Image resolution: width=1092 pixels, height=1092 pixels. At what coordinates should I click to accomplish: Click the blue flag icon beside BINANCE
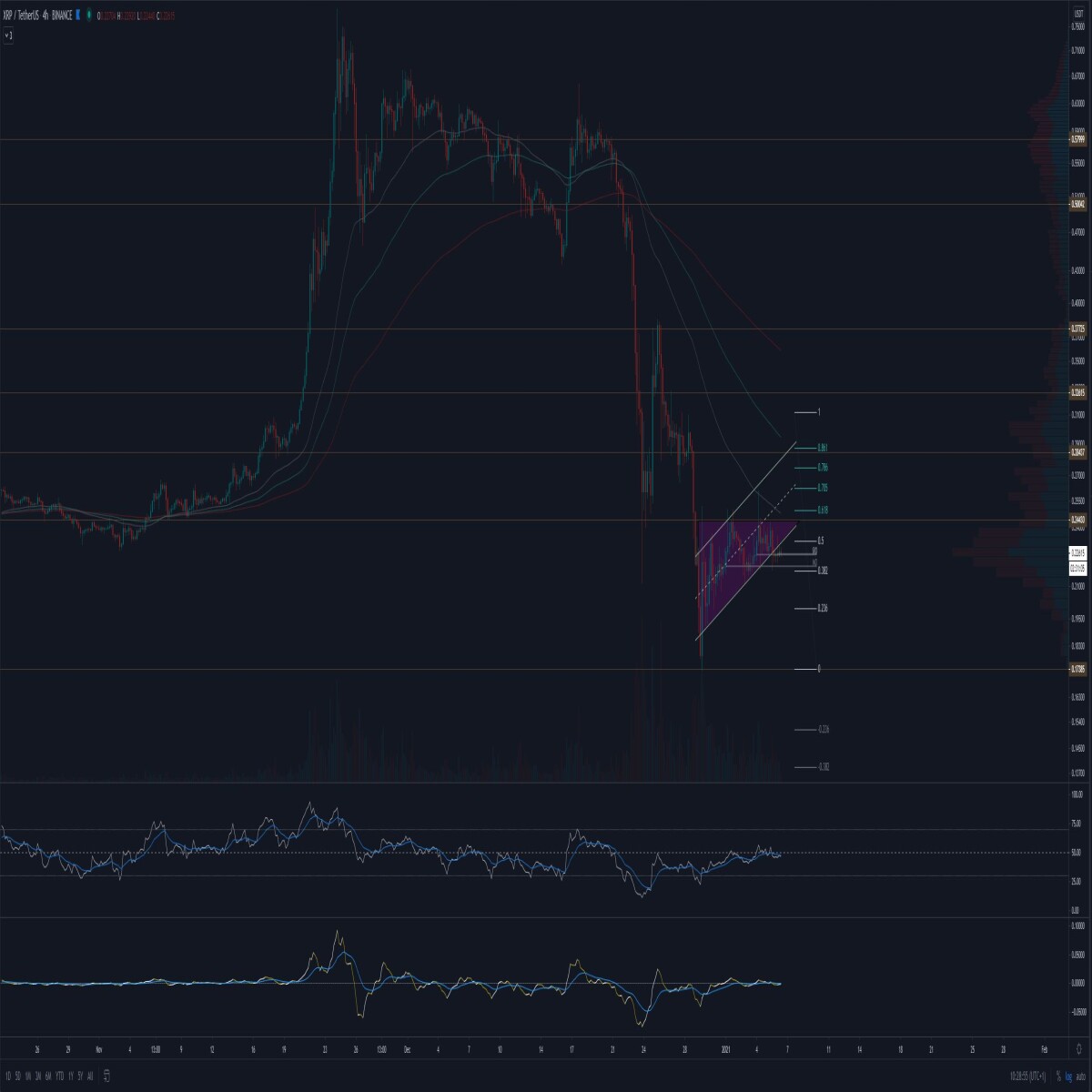[x=77, y=15]
